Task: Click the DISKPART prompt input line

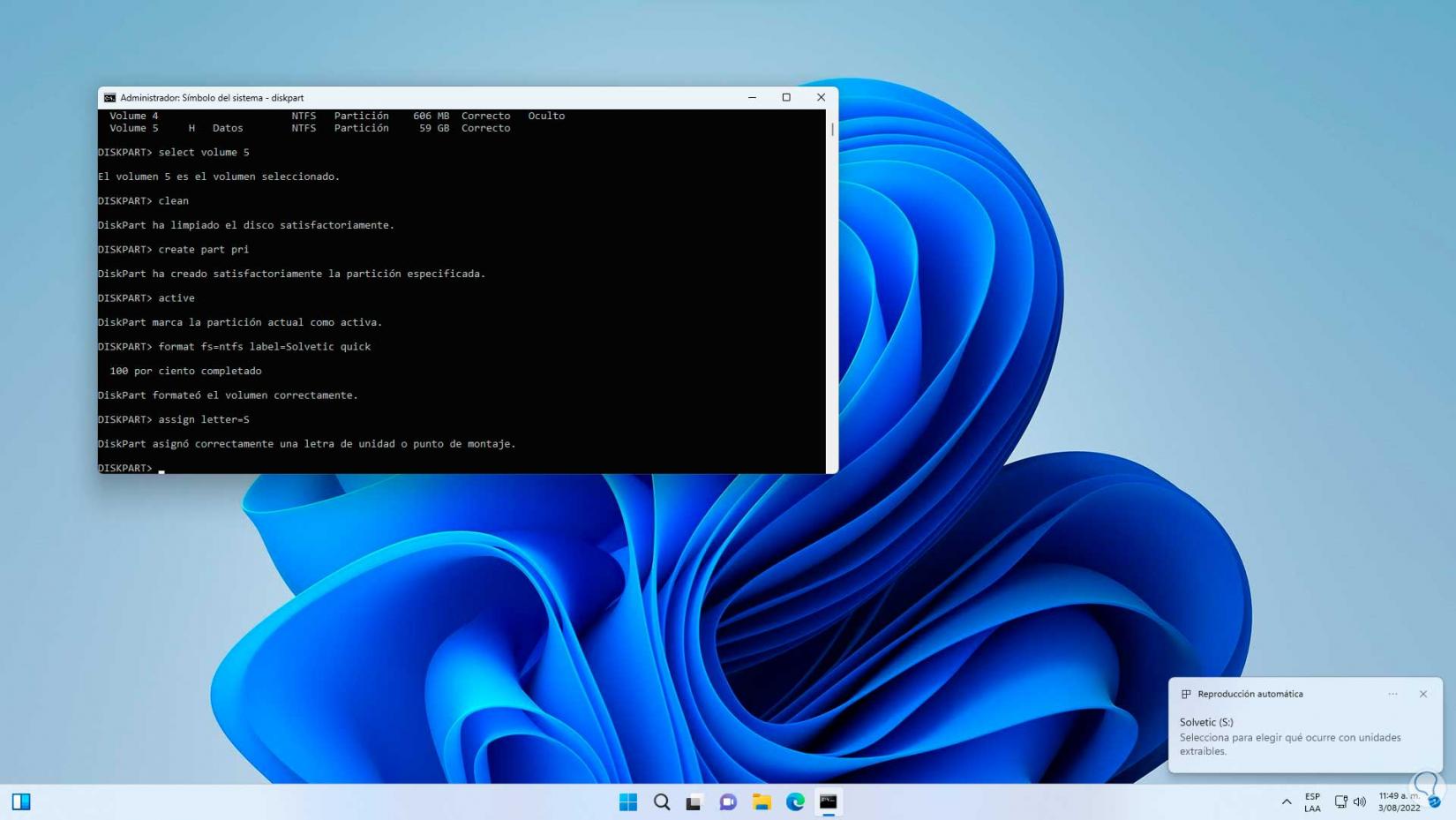Action: coord(353,468)
